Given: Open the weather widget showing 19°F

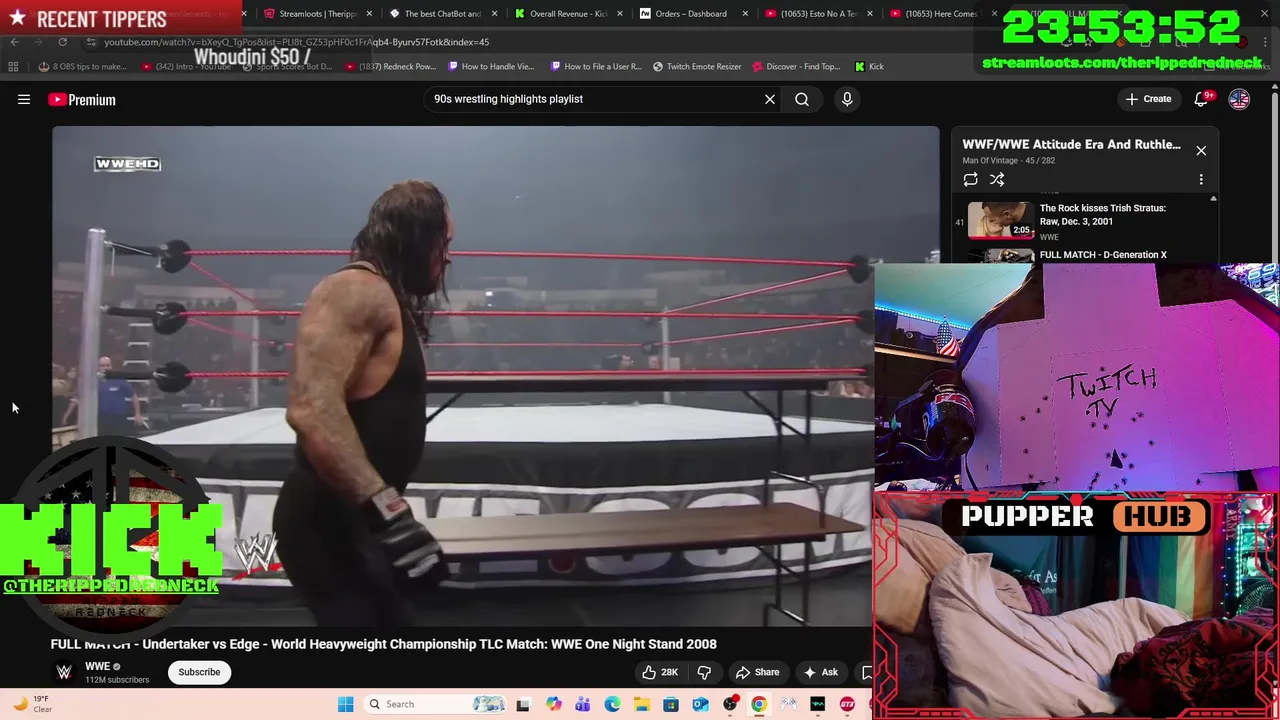Looking at the screenshot, I should 32,704.
